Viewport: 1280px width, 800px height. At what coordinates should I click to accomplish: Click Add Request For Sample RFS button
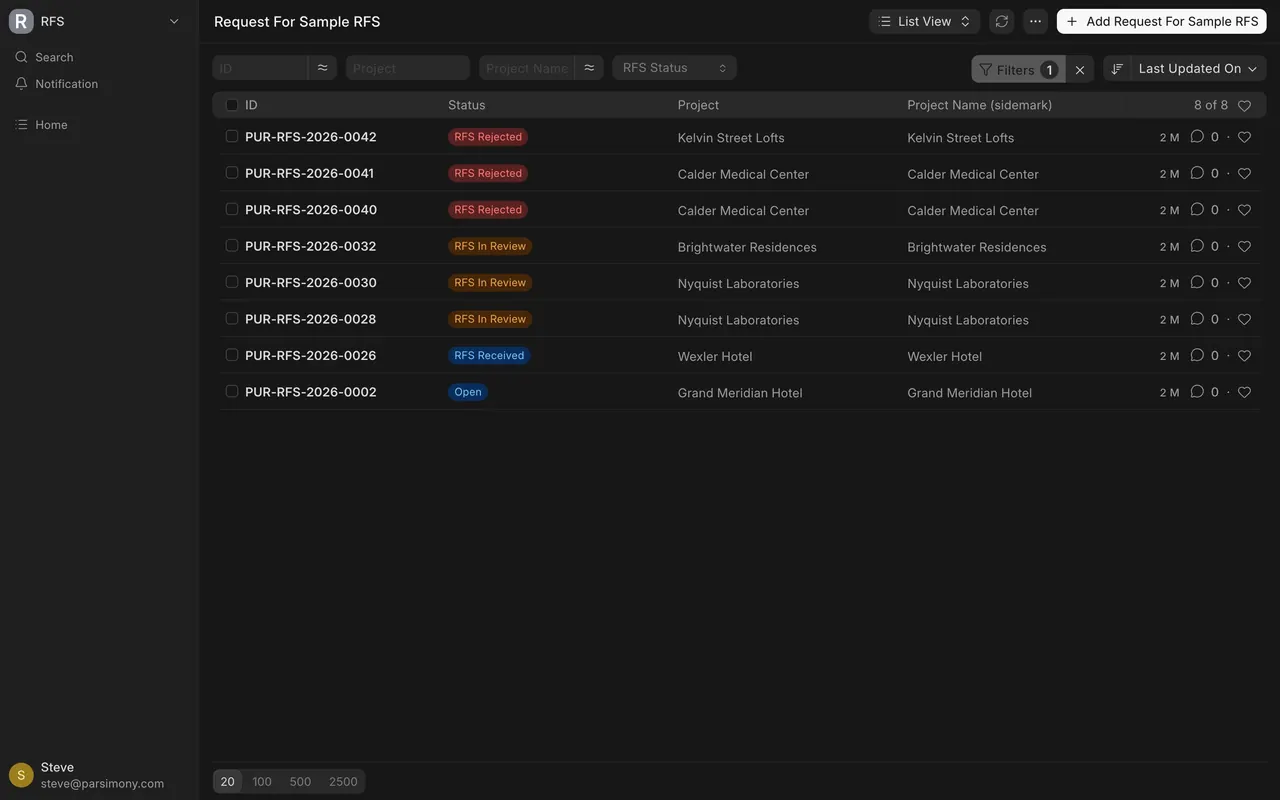click(1162, 21)
